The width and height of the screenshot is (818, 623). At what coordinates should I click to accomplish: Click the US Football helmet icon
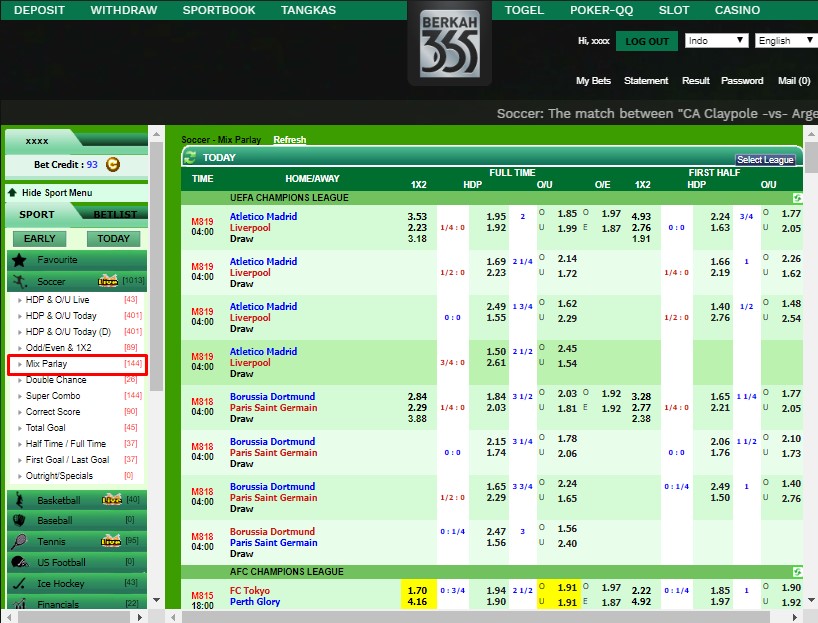[20, 562]
